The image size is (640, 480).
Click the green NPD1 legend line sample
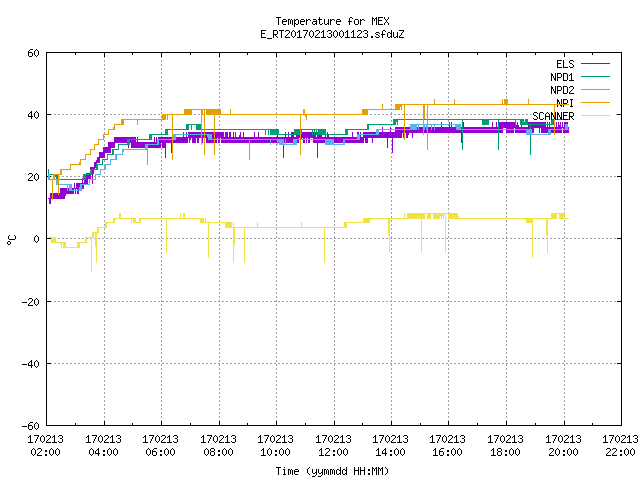coord(595,76)
